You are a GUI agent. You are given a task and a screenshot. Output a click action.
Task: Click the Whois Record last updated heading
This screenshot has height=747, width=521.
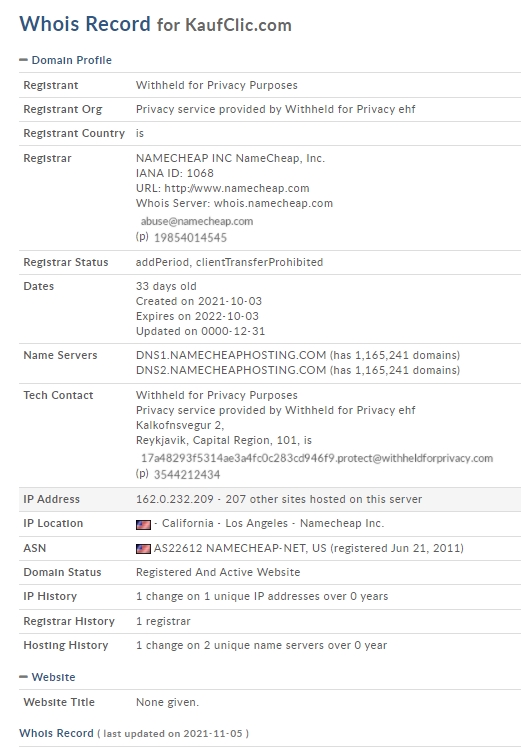coord(134,733)
